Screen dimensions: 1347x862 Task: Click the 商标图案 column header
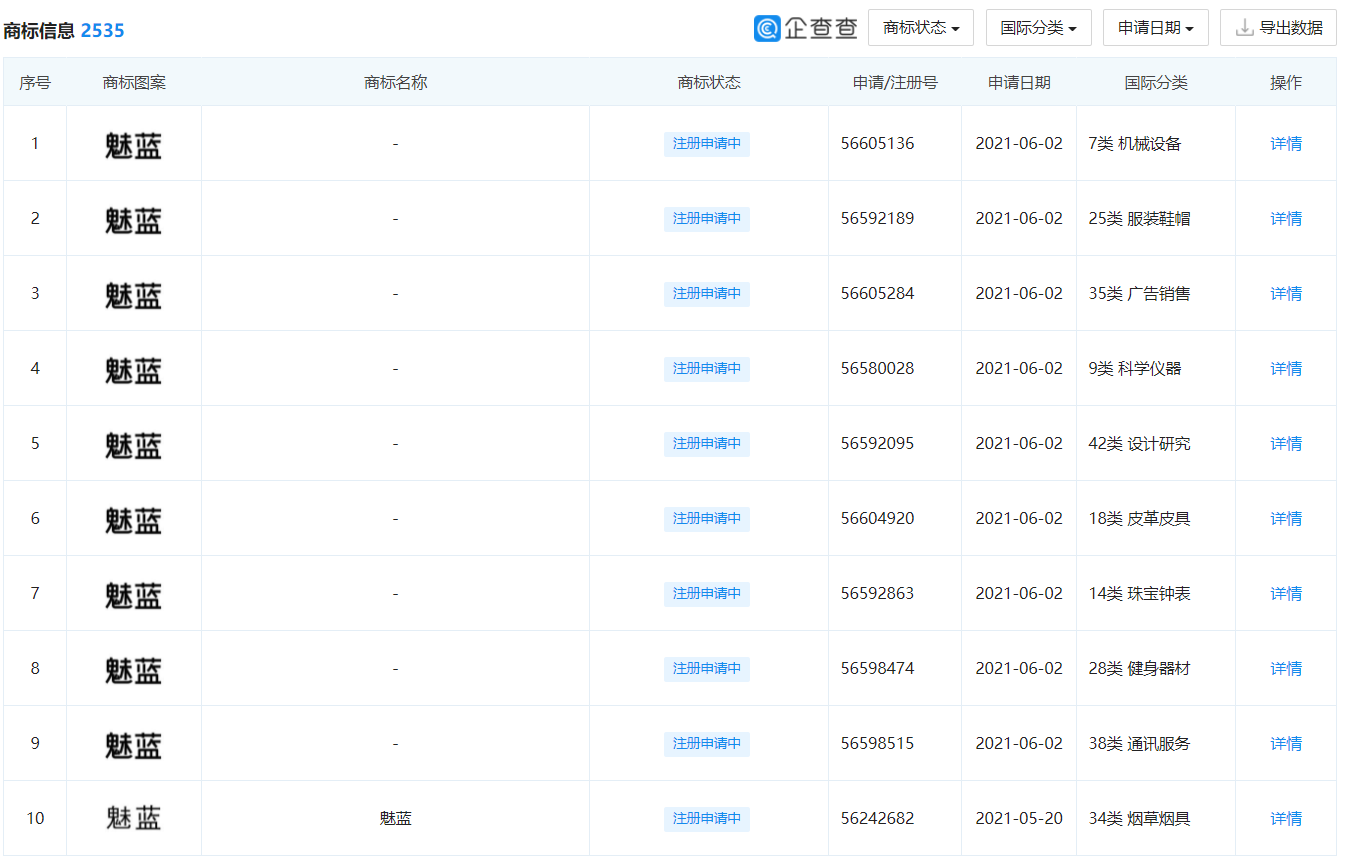point(134,83)
